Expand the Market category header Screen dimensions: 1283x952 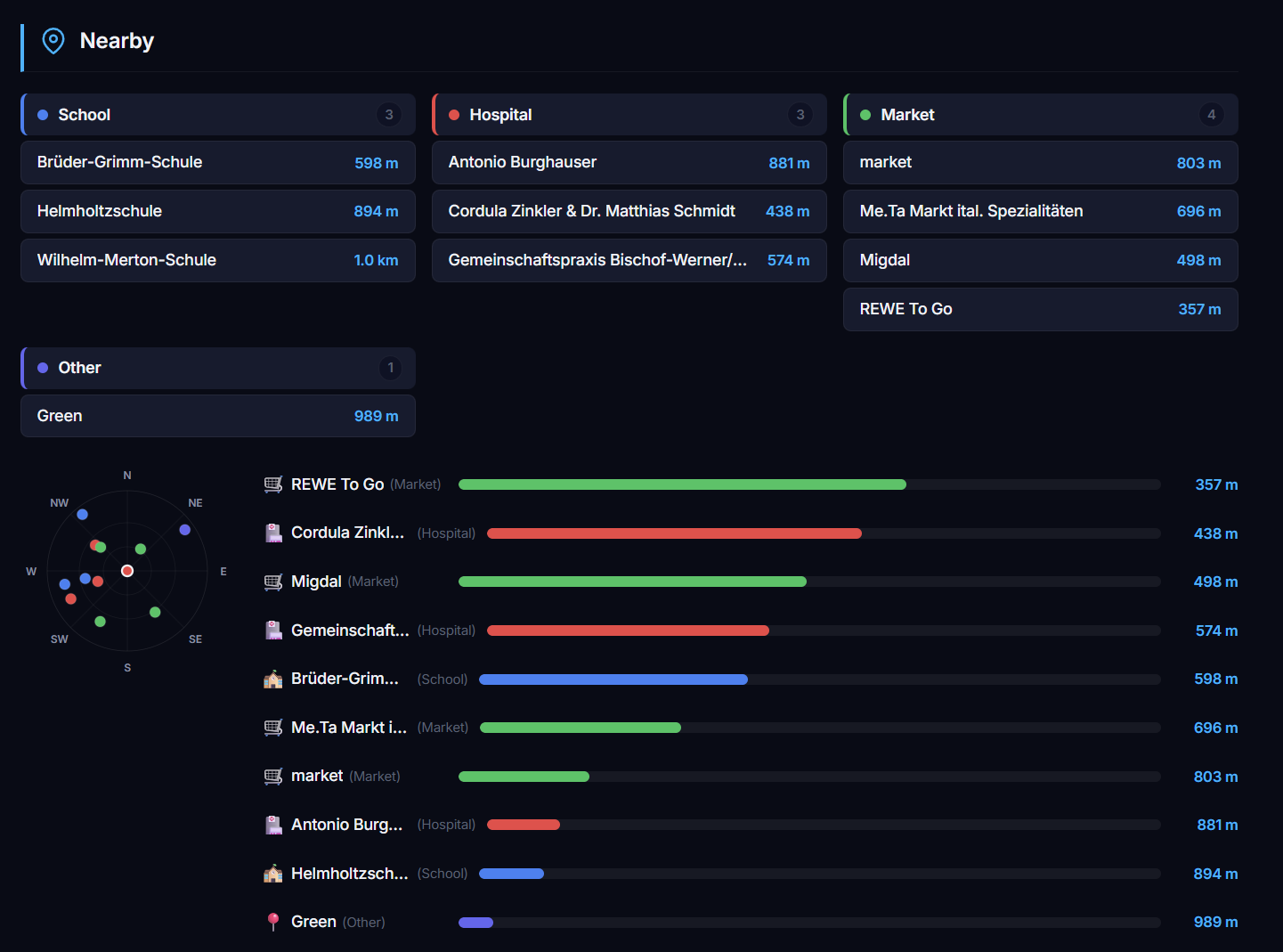(1041, 115)
